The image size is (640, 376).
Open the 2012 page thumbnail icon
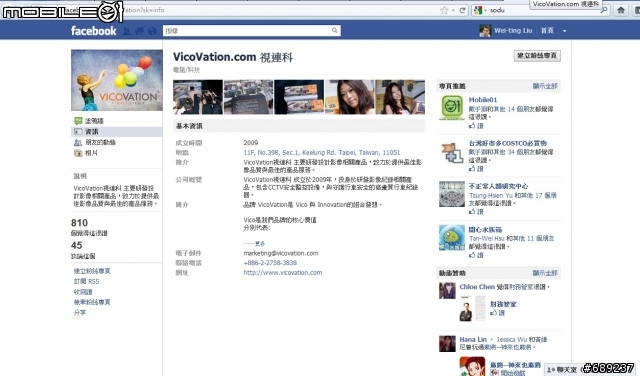452,194
